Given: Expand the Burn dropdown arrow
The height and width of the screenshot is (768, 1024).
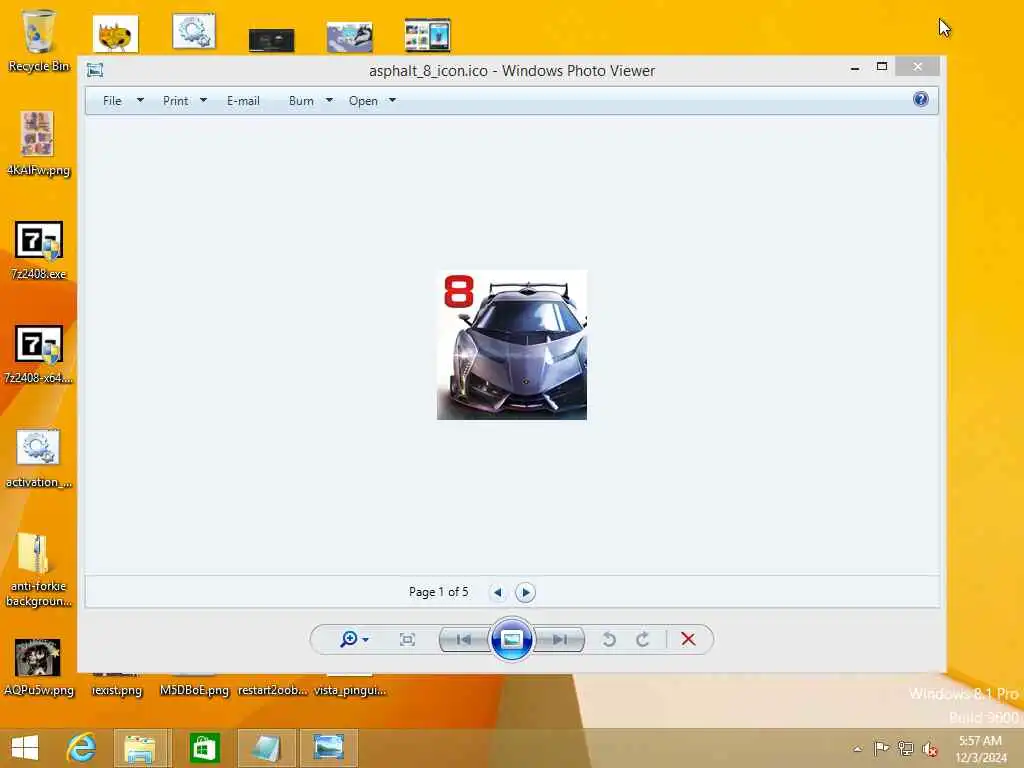Looking at the screenshot, I should 329,101.
